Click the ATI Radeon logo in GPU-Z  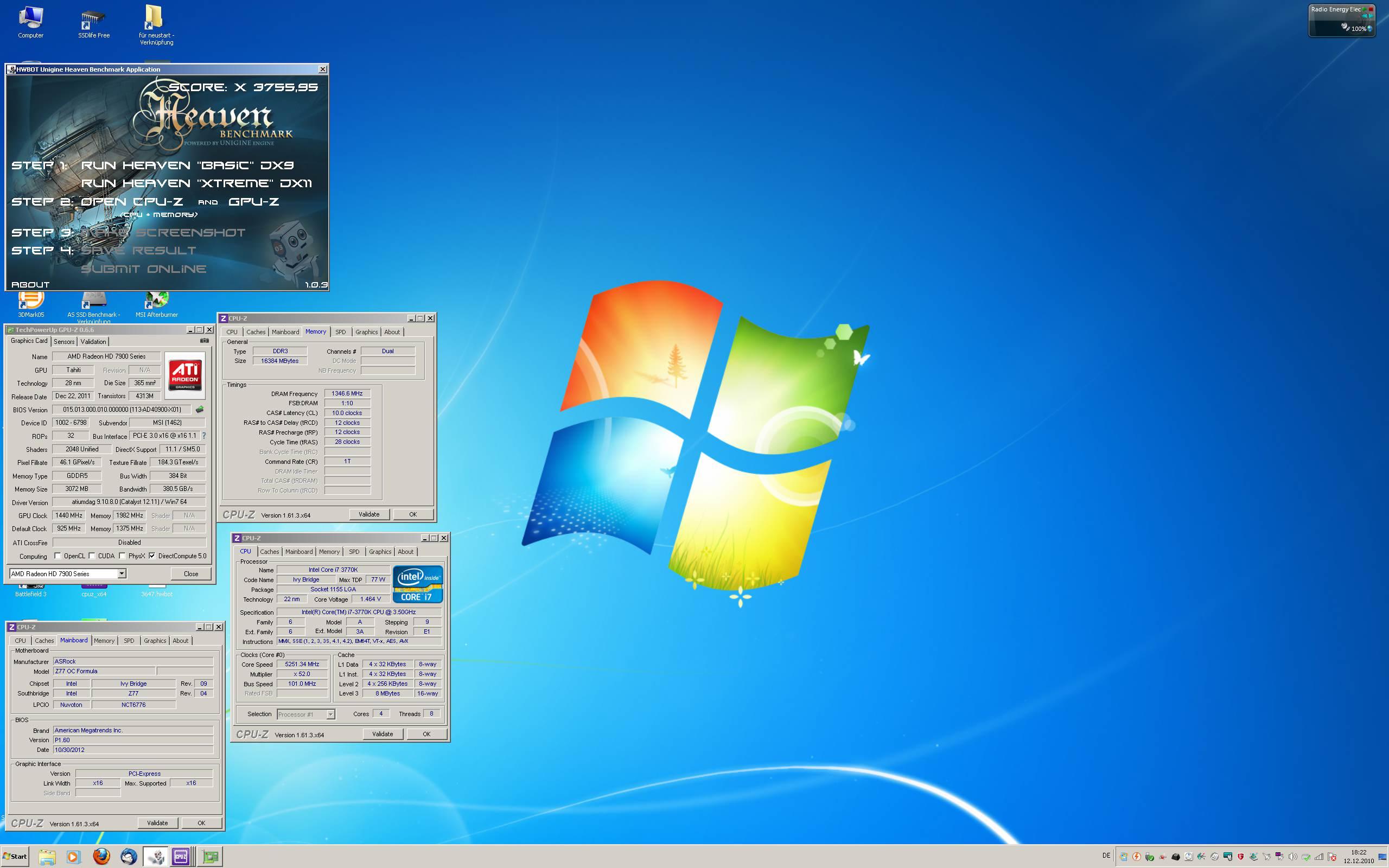tap(185, 375)
